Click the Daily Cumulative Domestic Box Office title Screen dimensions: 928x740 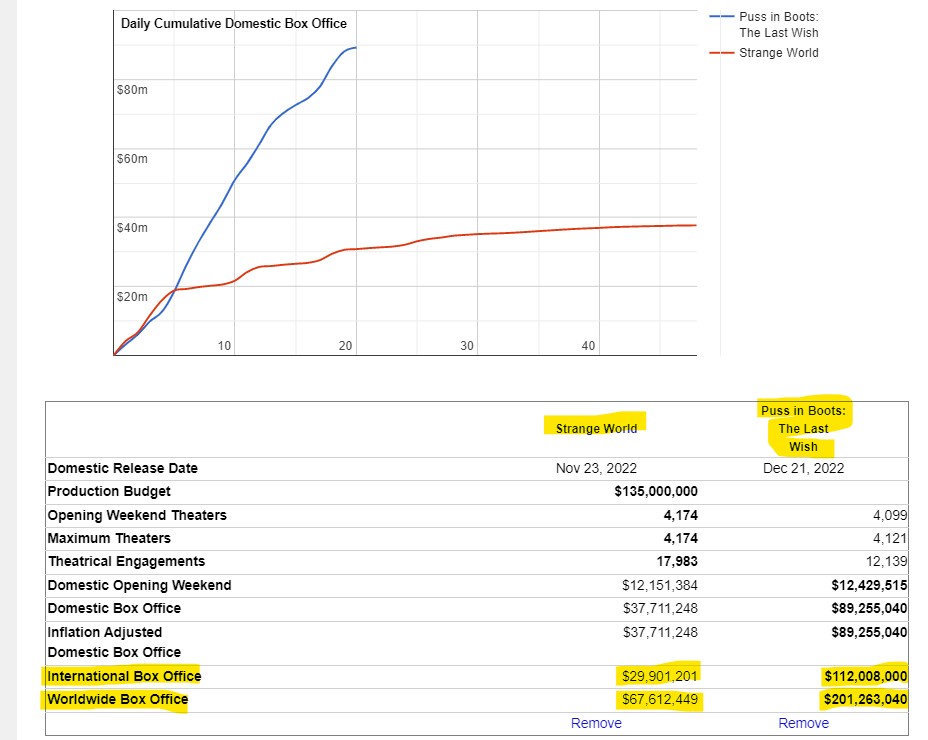[234, 23]
